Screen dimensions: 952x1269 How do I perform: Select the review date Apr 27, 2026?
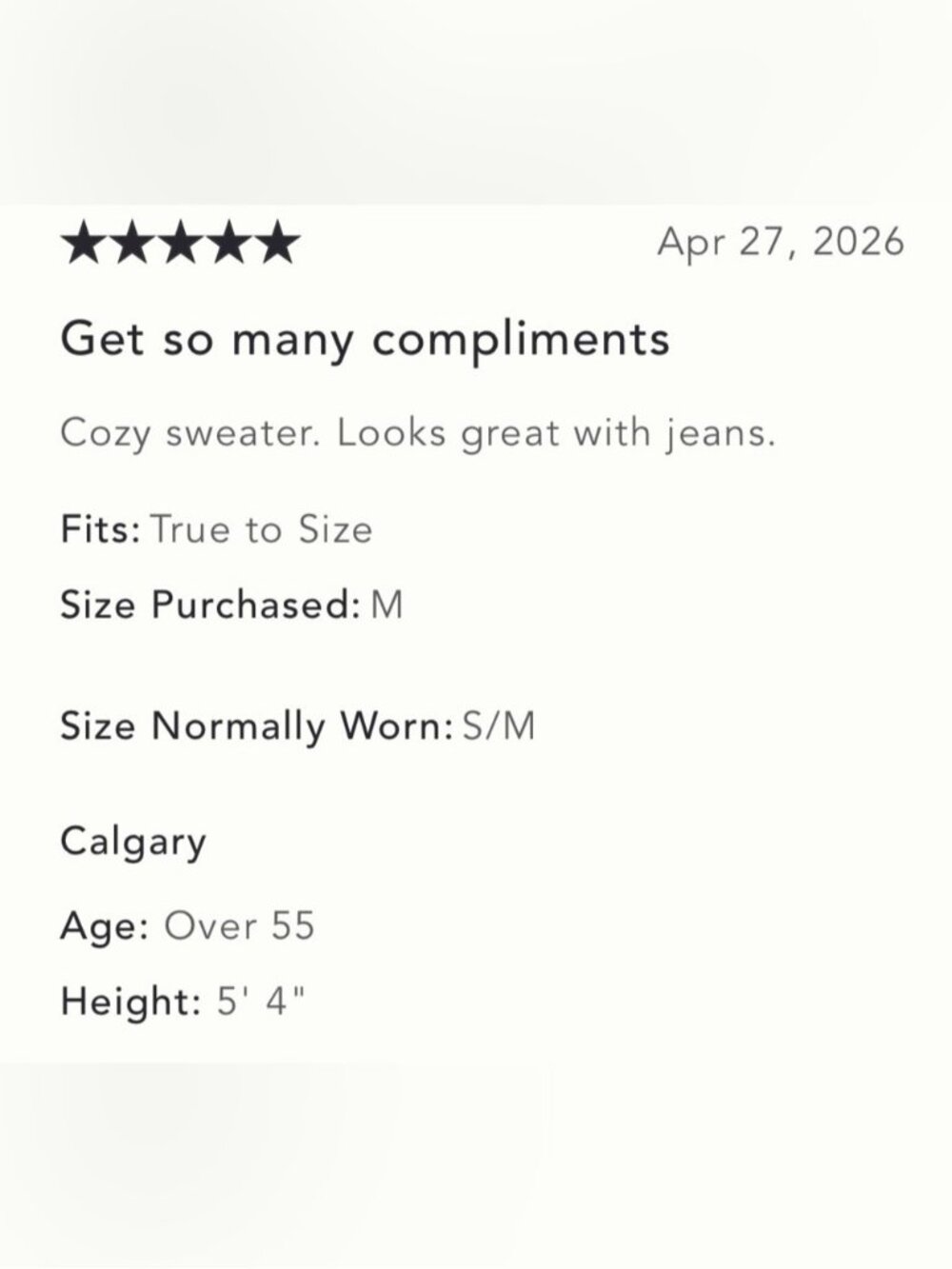pos(781,243)
